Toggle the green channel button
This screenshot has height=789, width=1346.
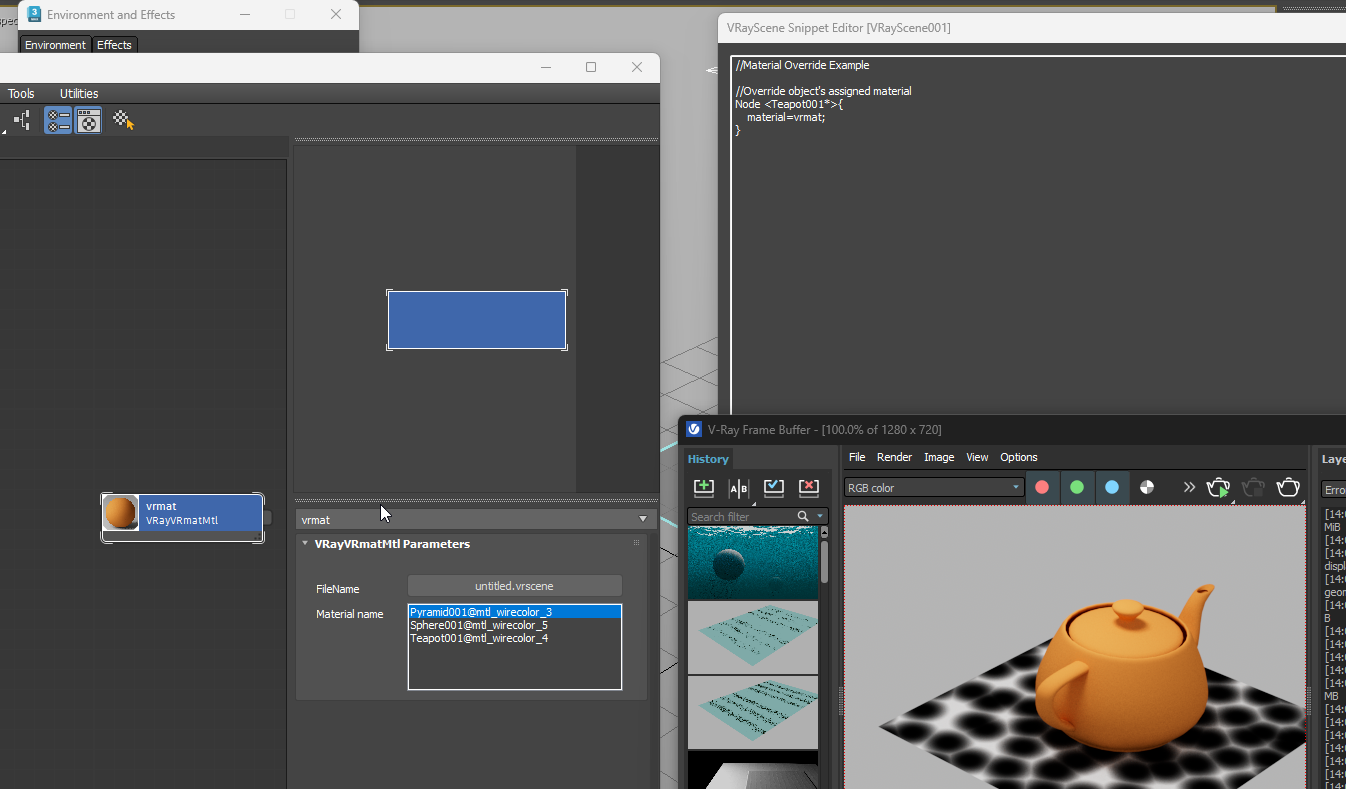pos(1077,487)
